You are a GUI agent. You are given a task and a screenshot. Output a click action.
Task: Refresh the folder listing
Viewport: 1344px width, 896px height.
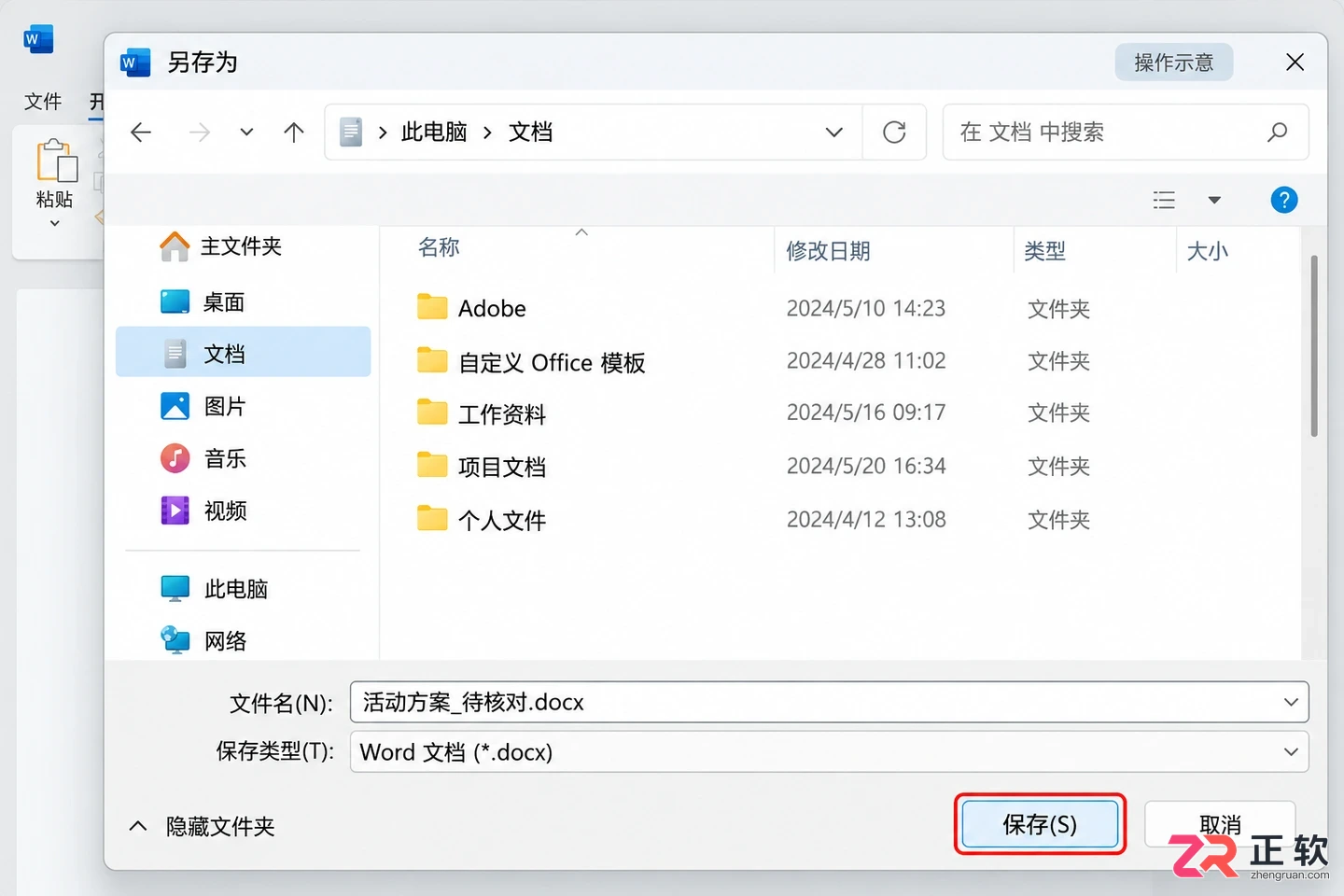click(x=894, y=133)
